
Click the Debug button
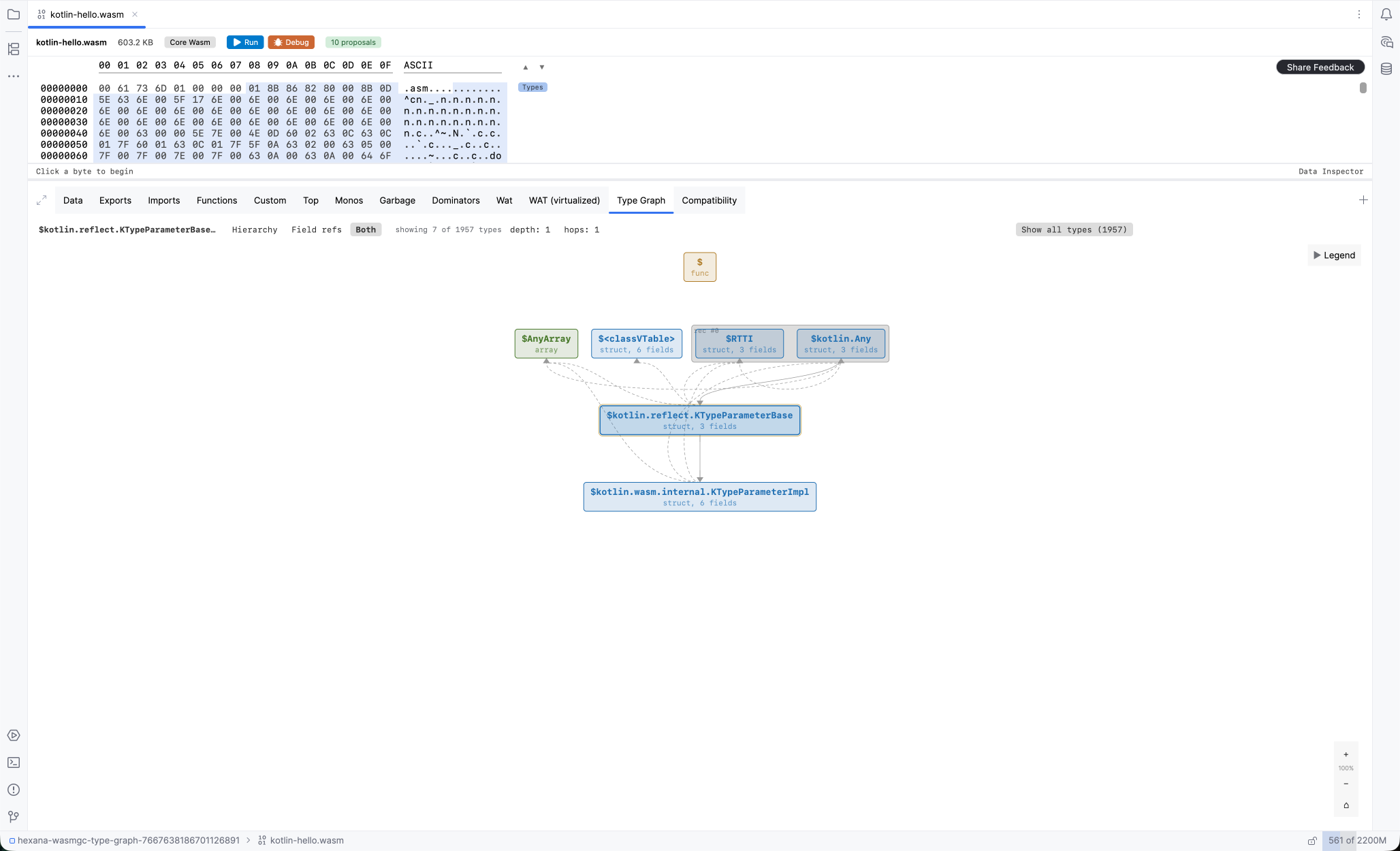291,42
